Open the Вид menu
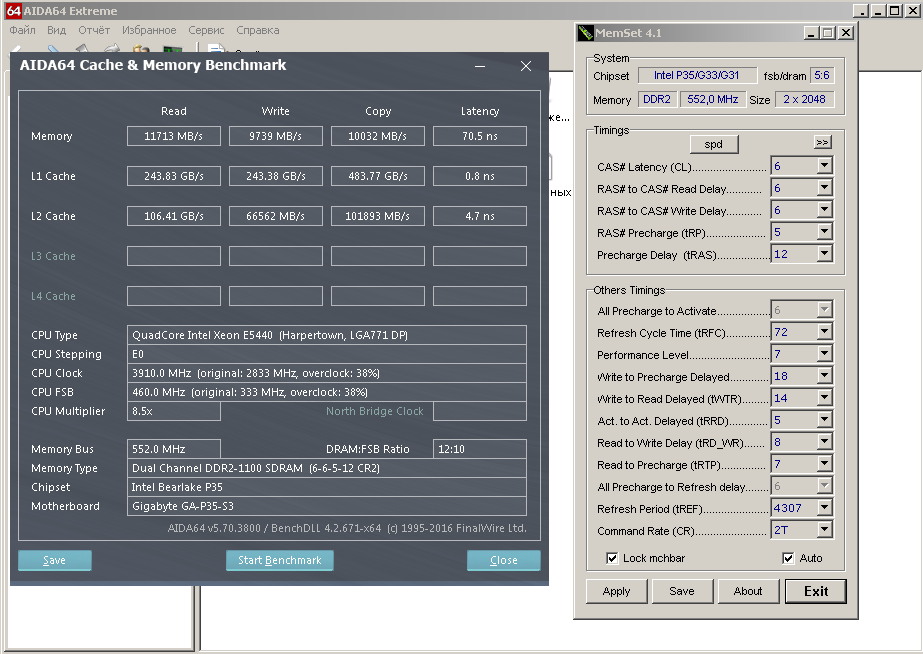 tap(57, 30)
